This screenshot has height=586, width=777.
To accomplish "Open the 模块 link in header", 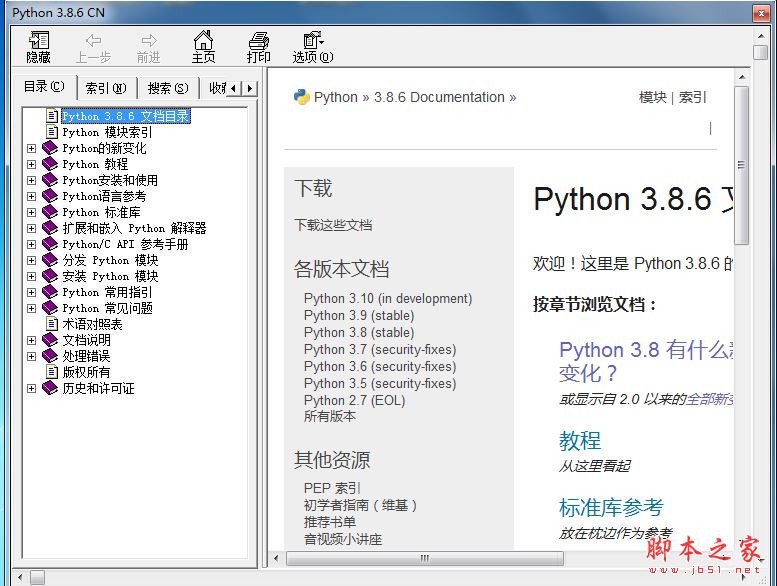I will click(653, 97).
